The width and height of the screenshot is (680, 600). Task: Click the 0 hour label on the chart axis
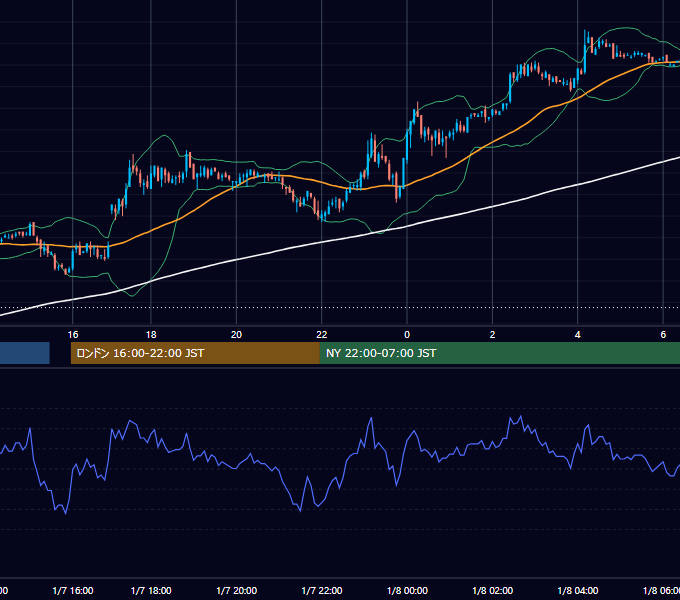pos(407,335)
